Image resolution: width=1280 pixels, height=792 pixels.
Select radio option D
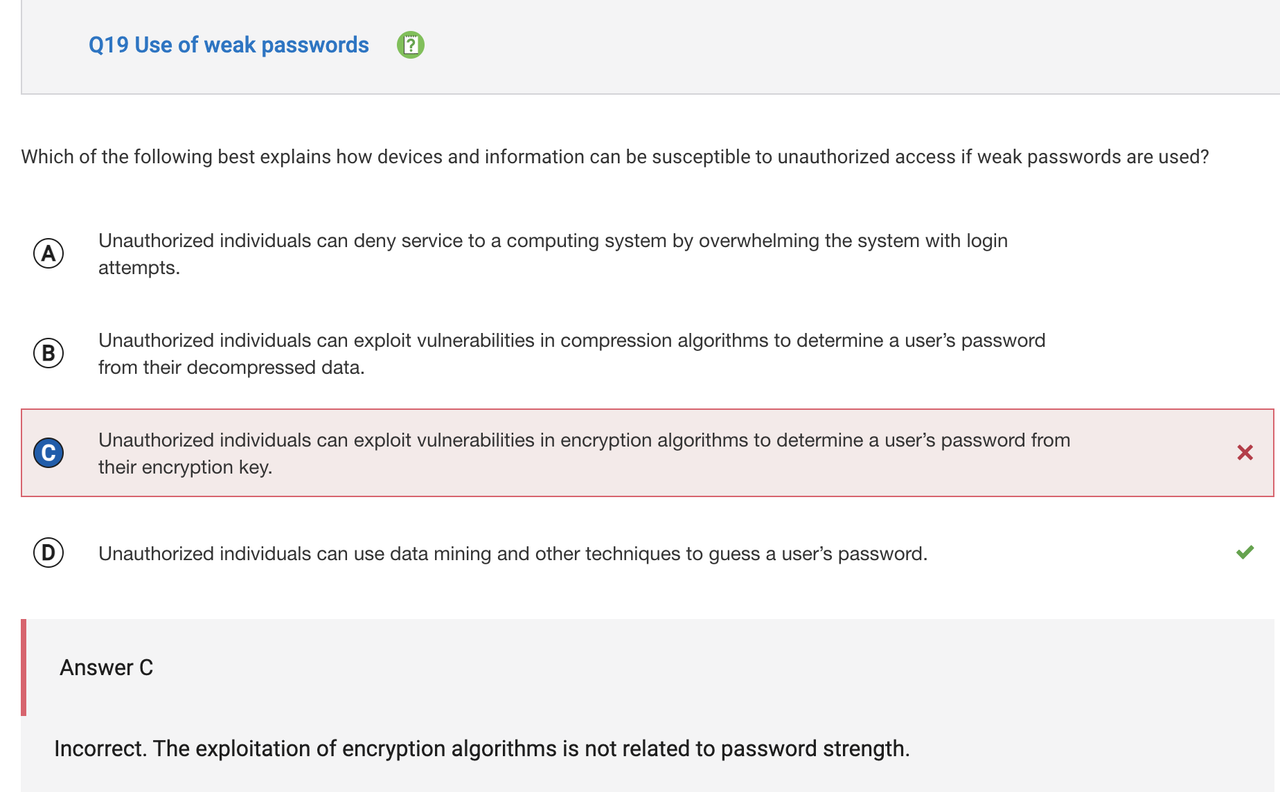(48, 553)
